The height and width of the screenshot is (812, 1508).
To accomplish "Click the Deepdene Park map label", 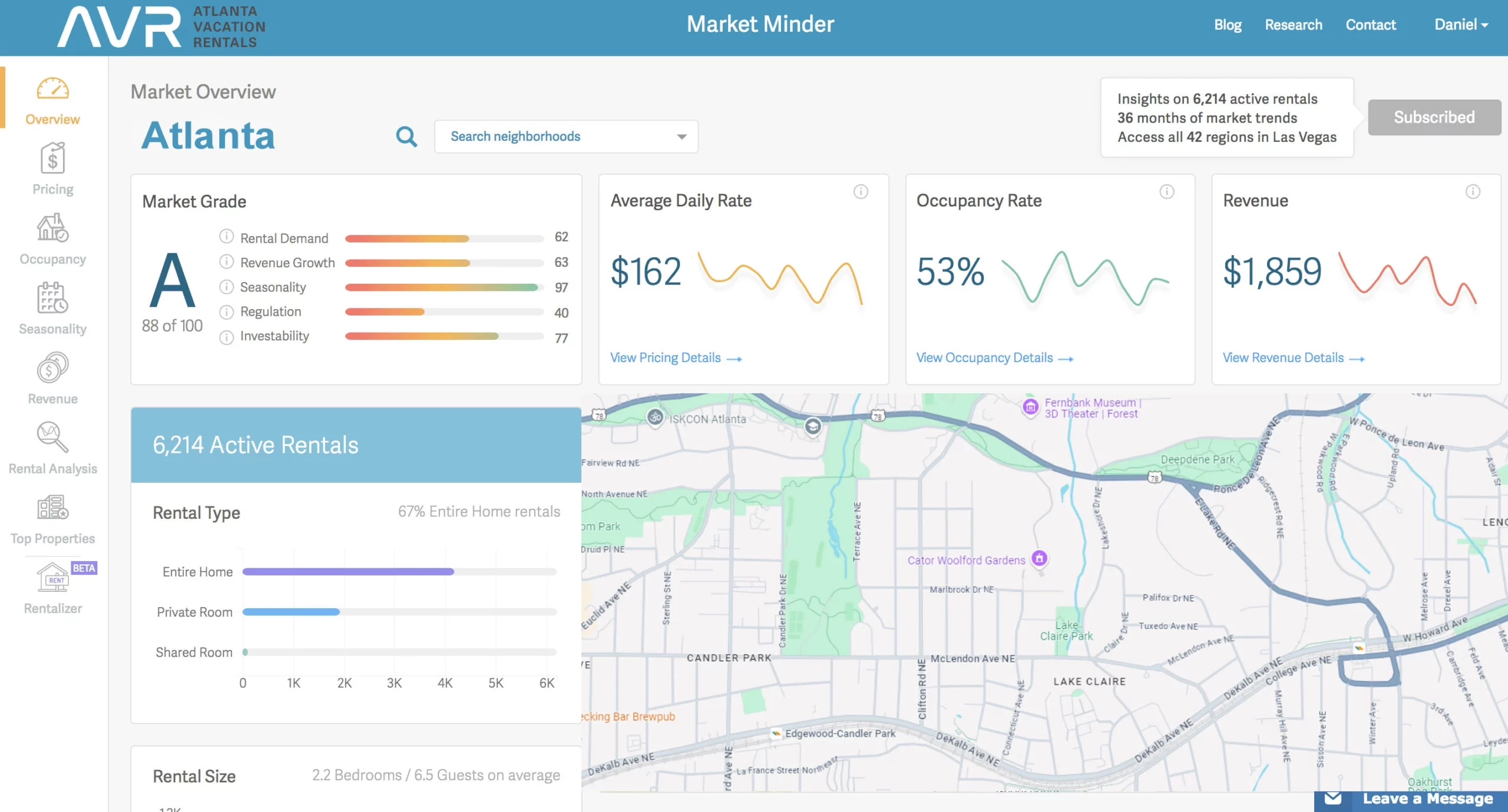I will 1197,459.
